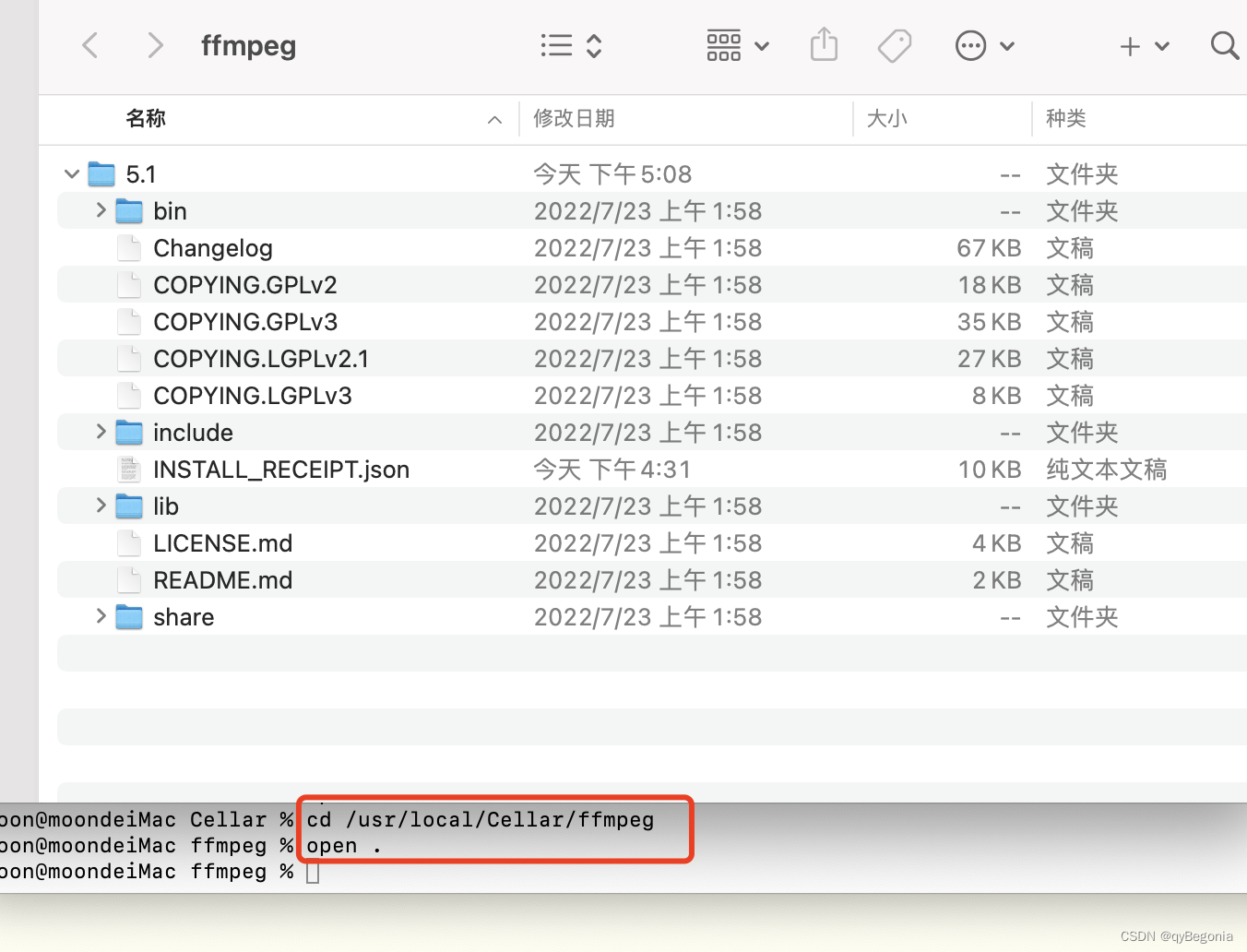Click the 27 KB size cell

[x=989, y=359]
